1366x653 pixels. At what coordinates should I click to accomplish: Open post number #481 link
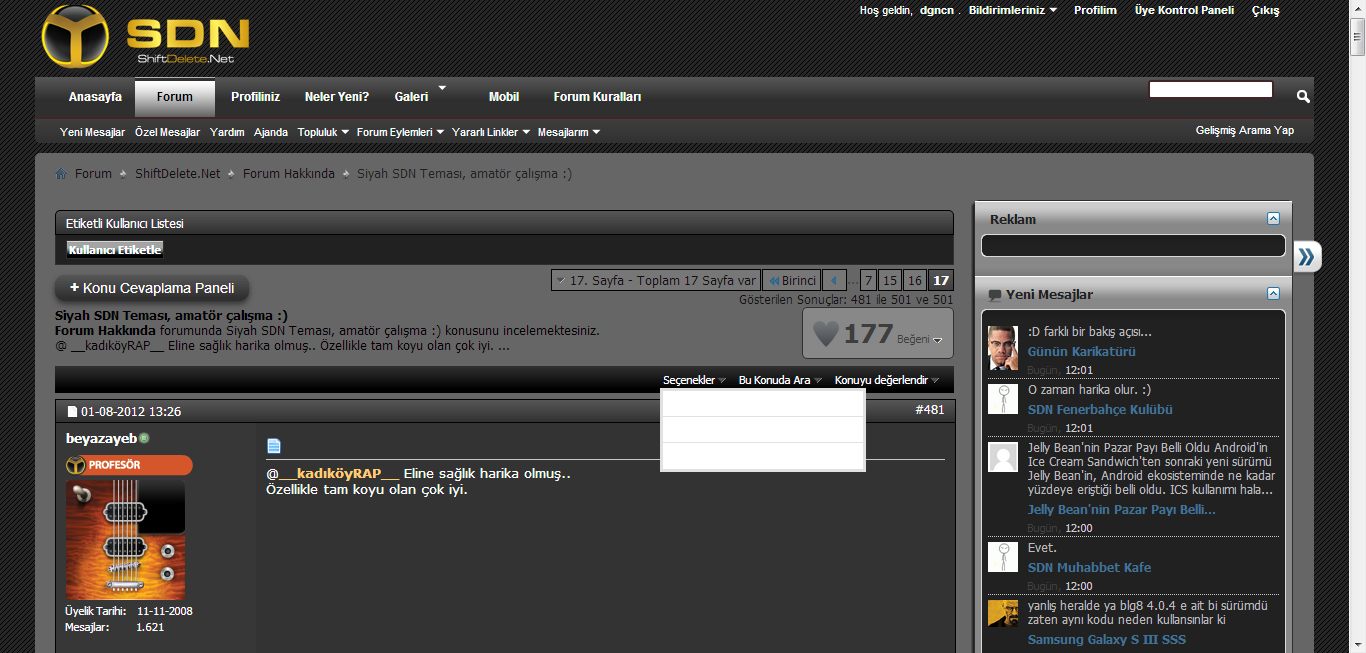click(x=930, y=410)
